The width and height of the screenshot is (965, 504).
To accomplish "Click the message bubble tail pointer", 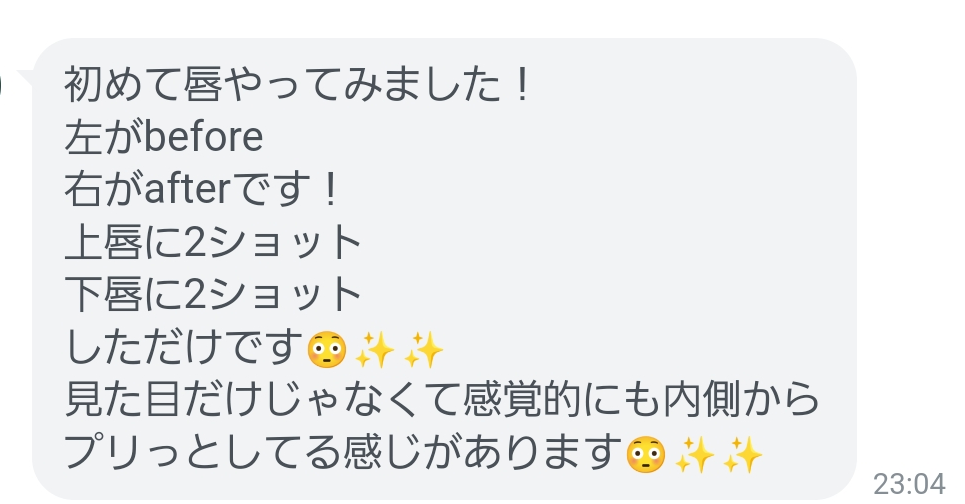I will [26, 80].
